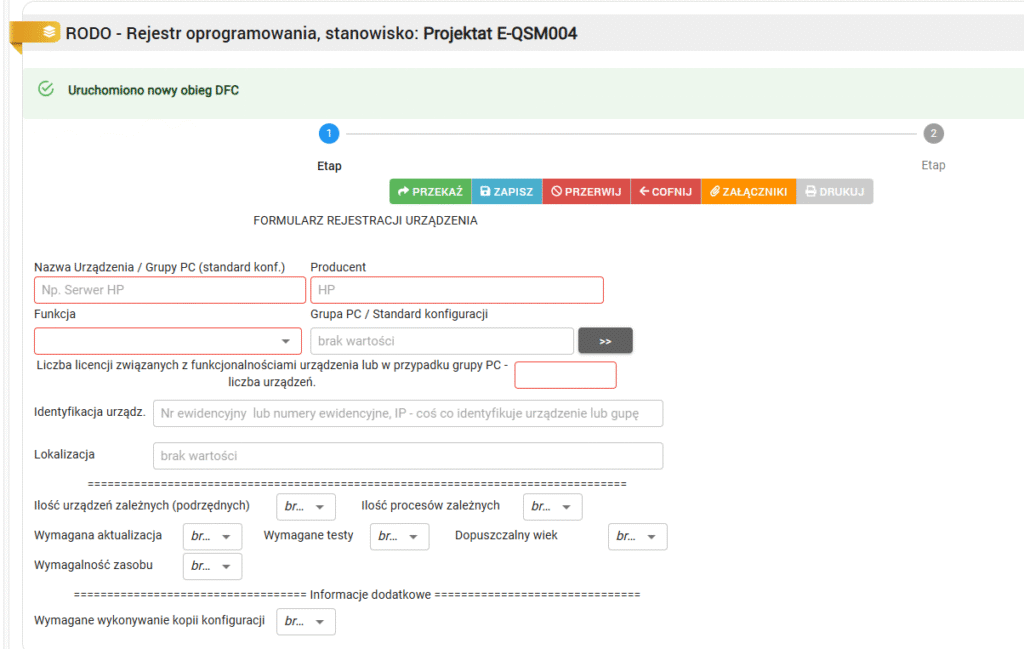Select step 1 circle in progress bar
This screenshot has height=649, width=1024.
click(x=329, y=134)
